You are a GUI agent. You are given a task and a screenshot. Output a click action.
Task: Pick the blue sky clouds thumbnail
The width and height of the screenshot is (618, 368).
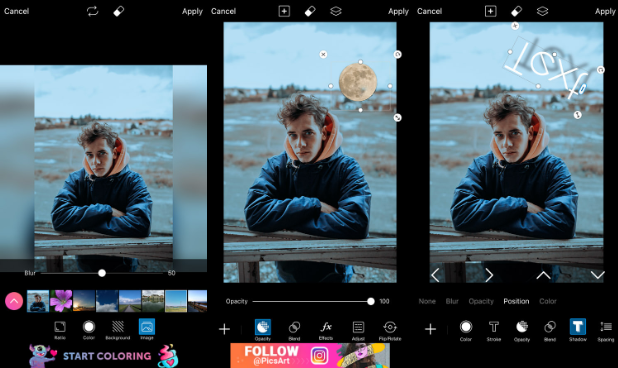107,301
